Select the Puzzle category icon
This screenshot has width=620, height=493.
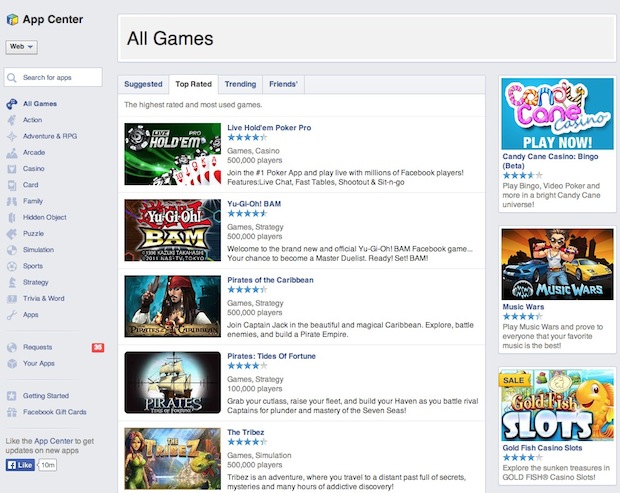[x=11, y=233]
